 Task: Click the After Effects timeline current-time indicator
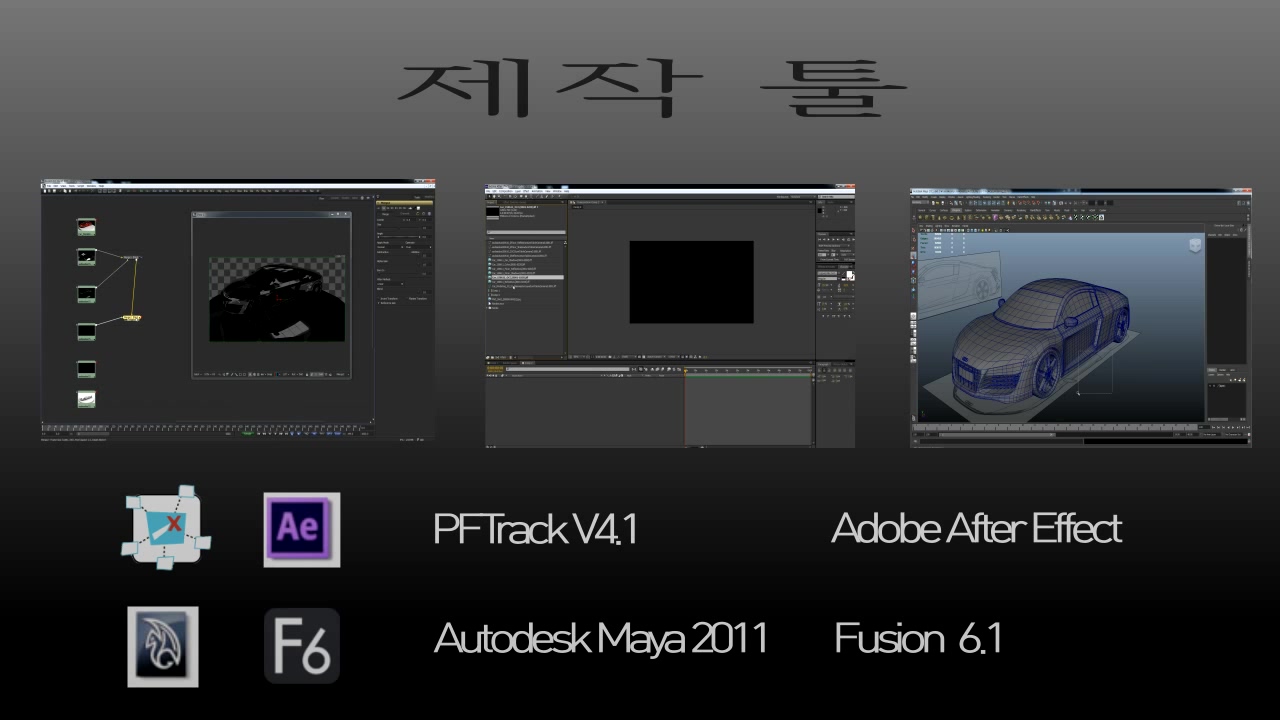click(x=685, y=370)
